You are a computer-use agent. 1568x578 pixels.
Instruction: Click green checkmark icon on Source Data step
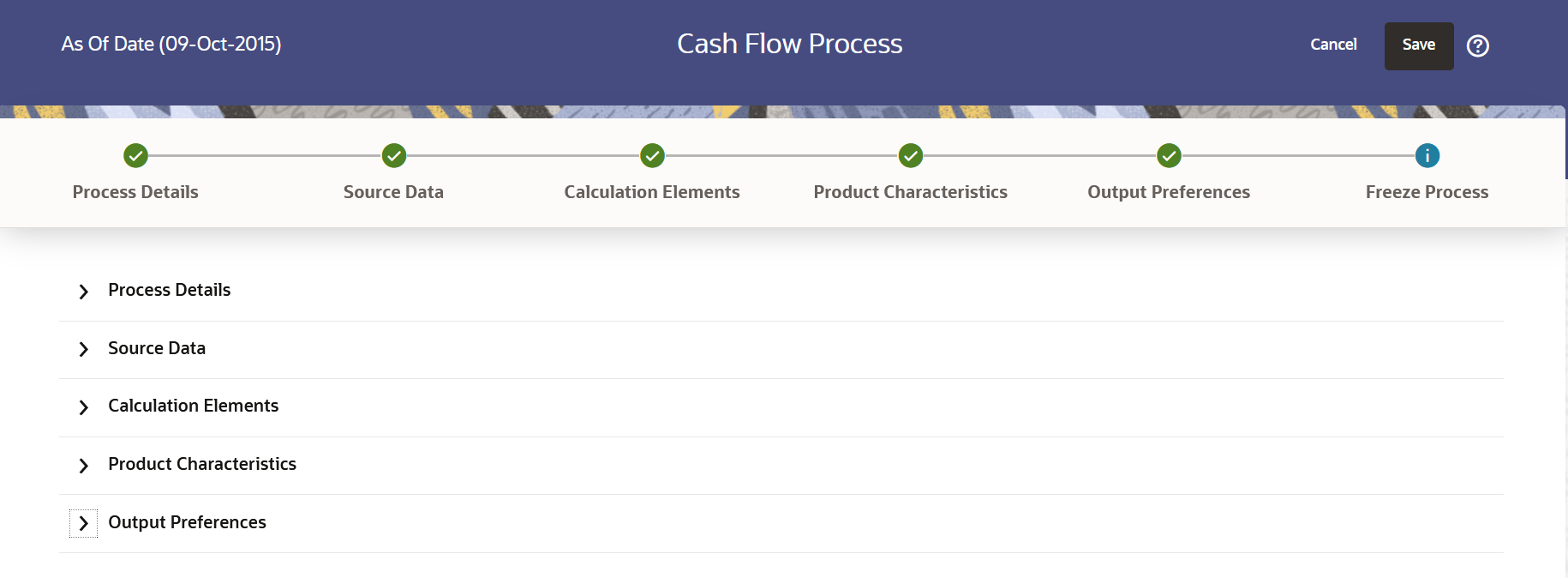click(393, 156)
